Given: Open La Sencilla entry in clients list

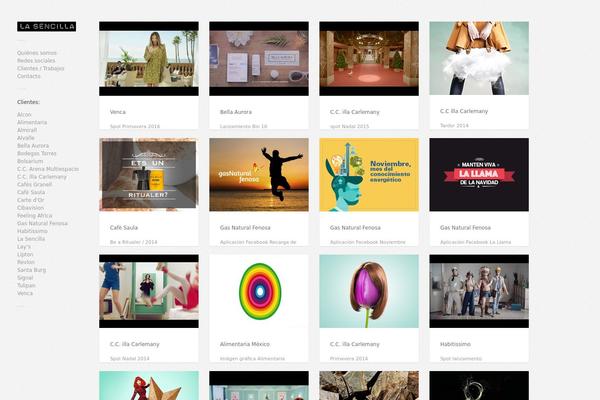Looking at the screenshot, I should click(31, 238).
